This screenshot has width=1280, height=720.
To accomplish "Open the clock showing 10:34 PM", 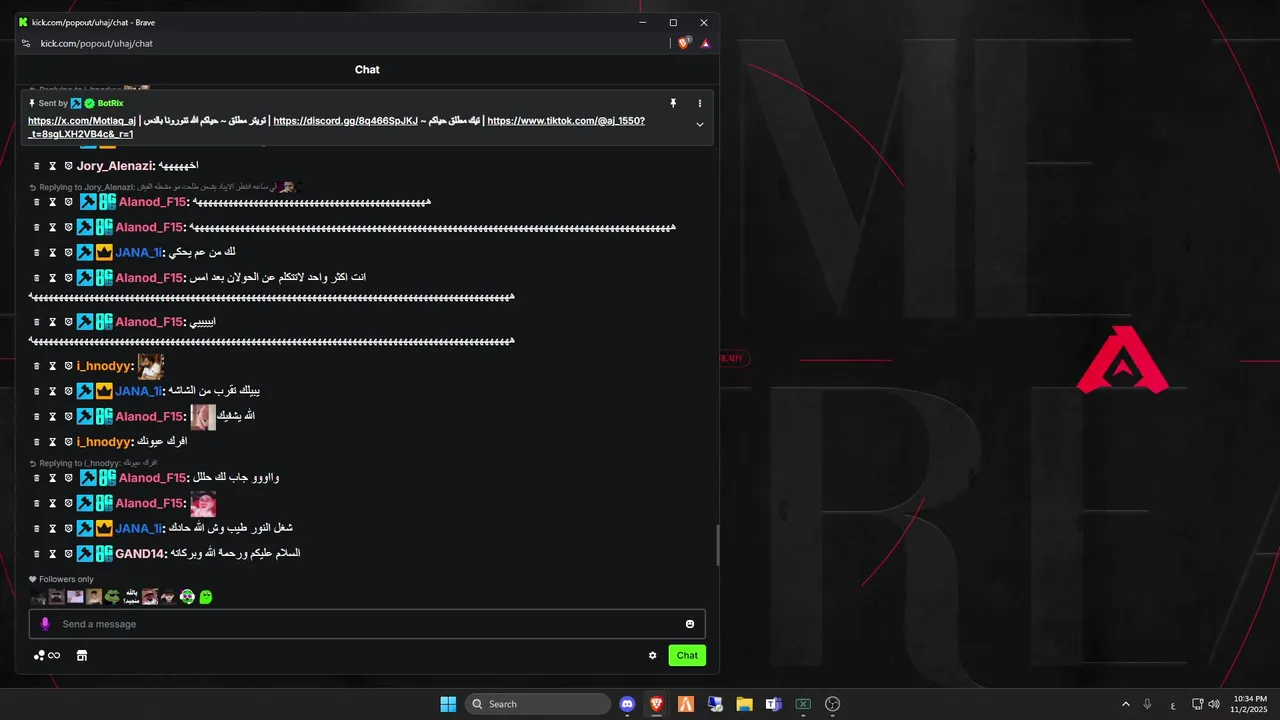I will 1250,704.
